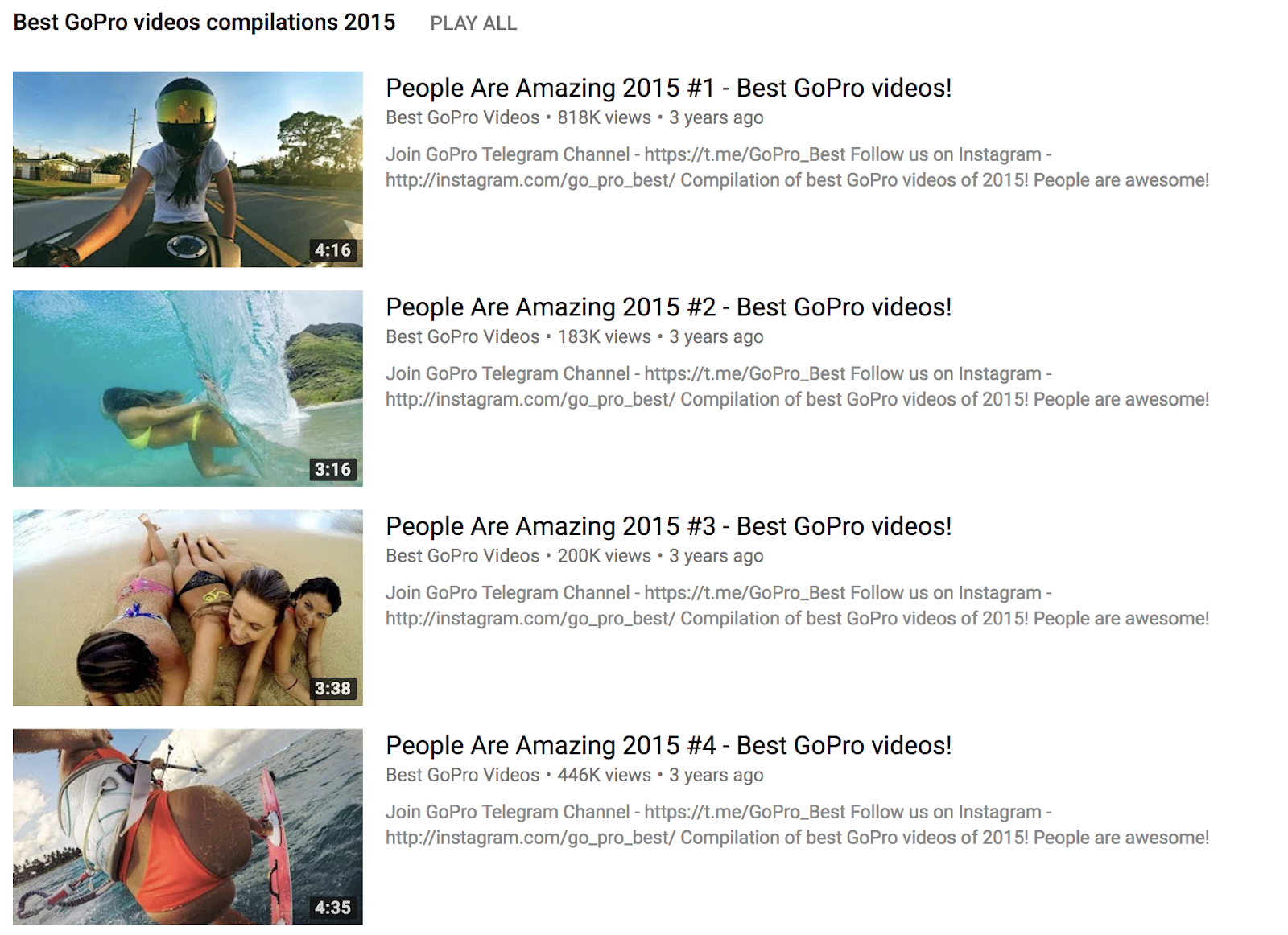The height and width of the screenshot is (935, 1288).
Task: Click the description text under video #1
Action: point(797,167)
